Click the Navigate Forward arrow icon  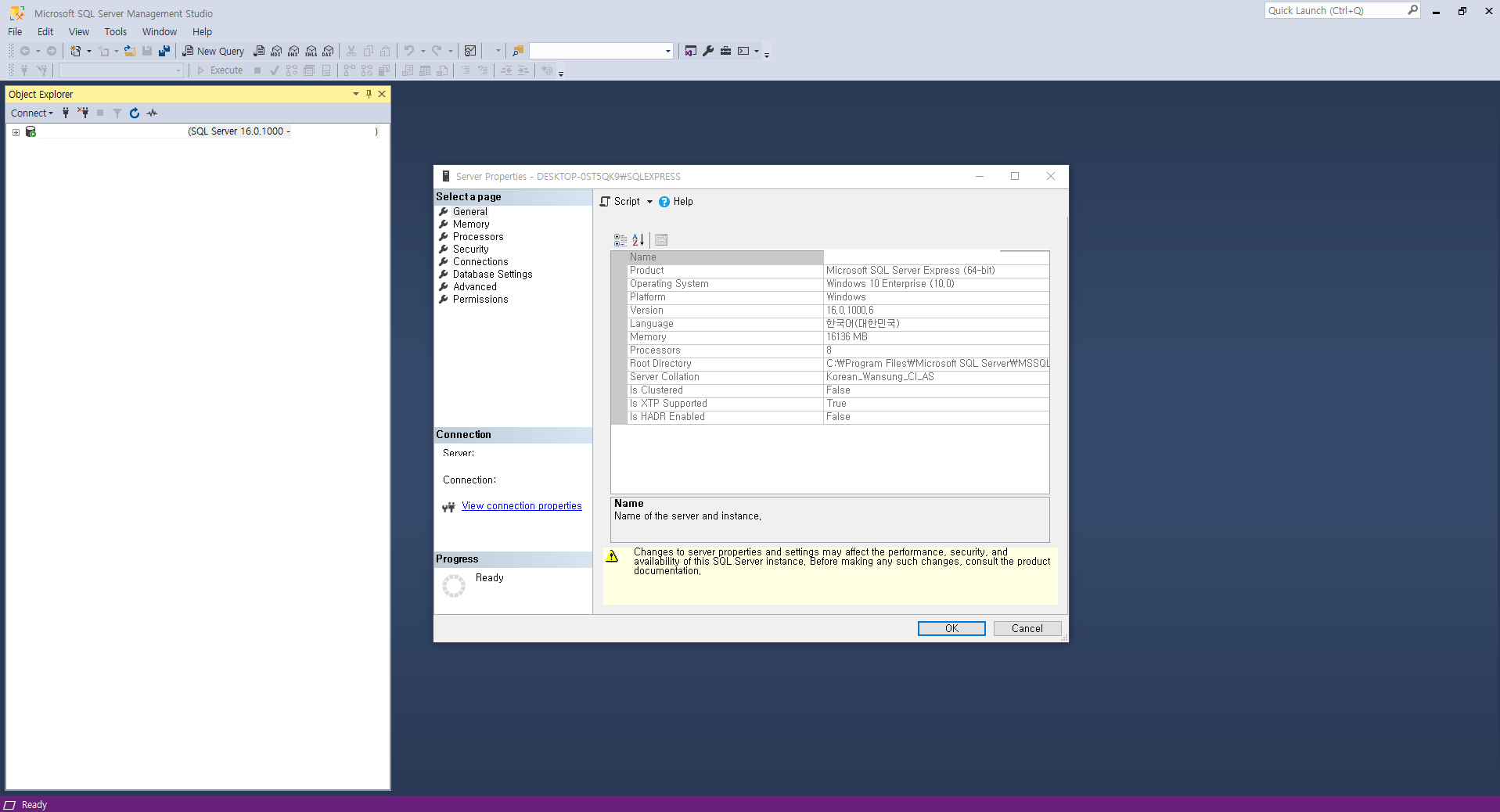[52, 51]
